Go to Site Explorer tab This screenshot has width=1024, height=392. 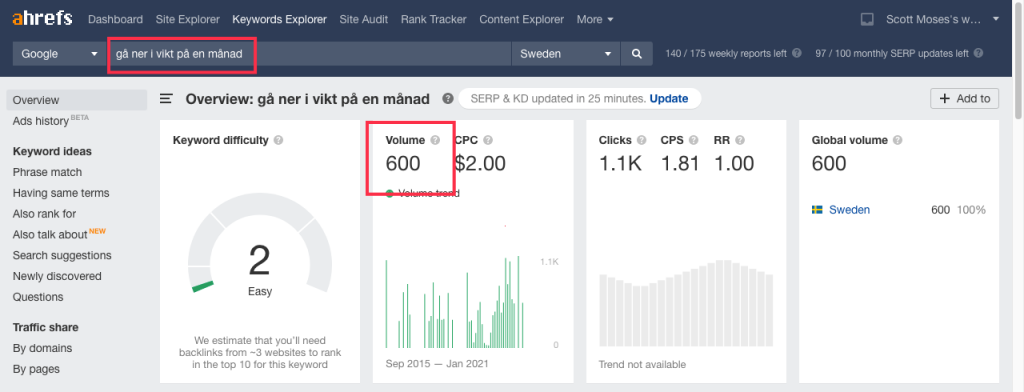187,20
